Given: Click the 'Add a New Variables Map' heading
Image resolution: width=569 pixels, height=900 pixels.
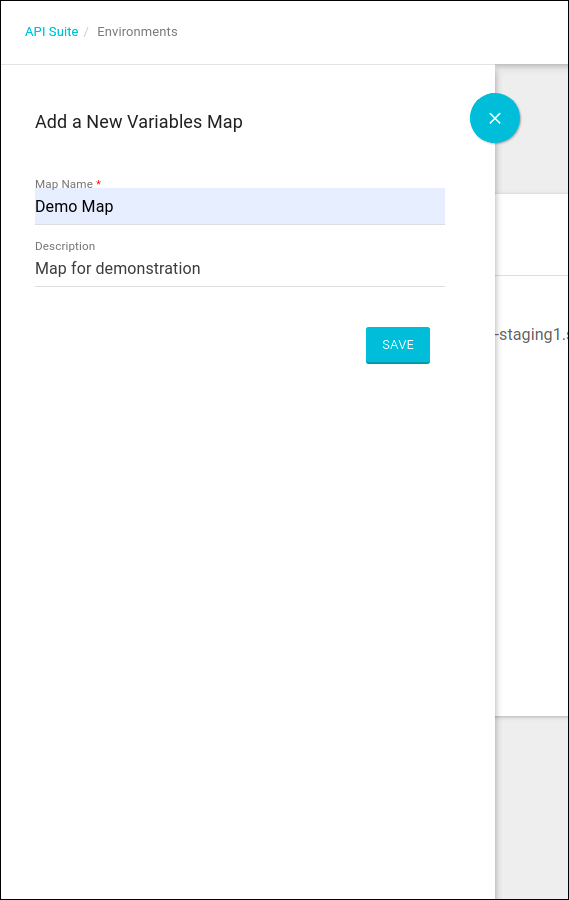Looking at the screenshot, I should (x=139, y=122).
